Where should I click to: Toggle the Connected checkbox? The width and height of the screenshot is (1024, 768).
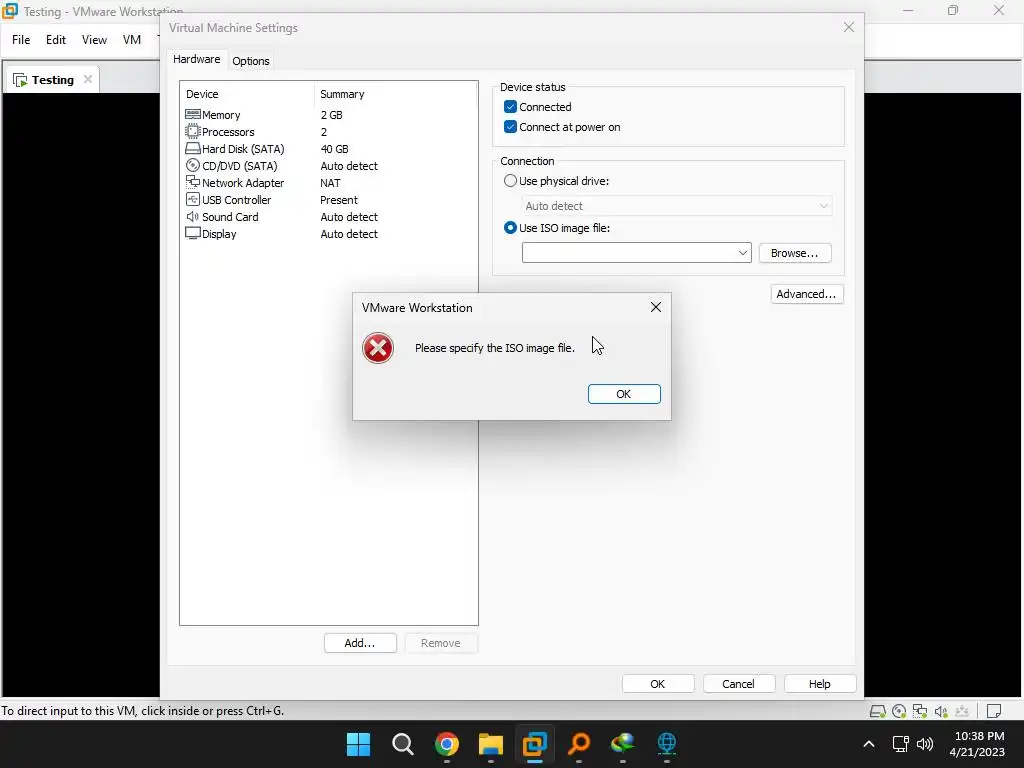pyautogui.click(x=510, y=106)
